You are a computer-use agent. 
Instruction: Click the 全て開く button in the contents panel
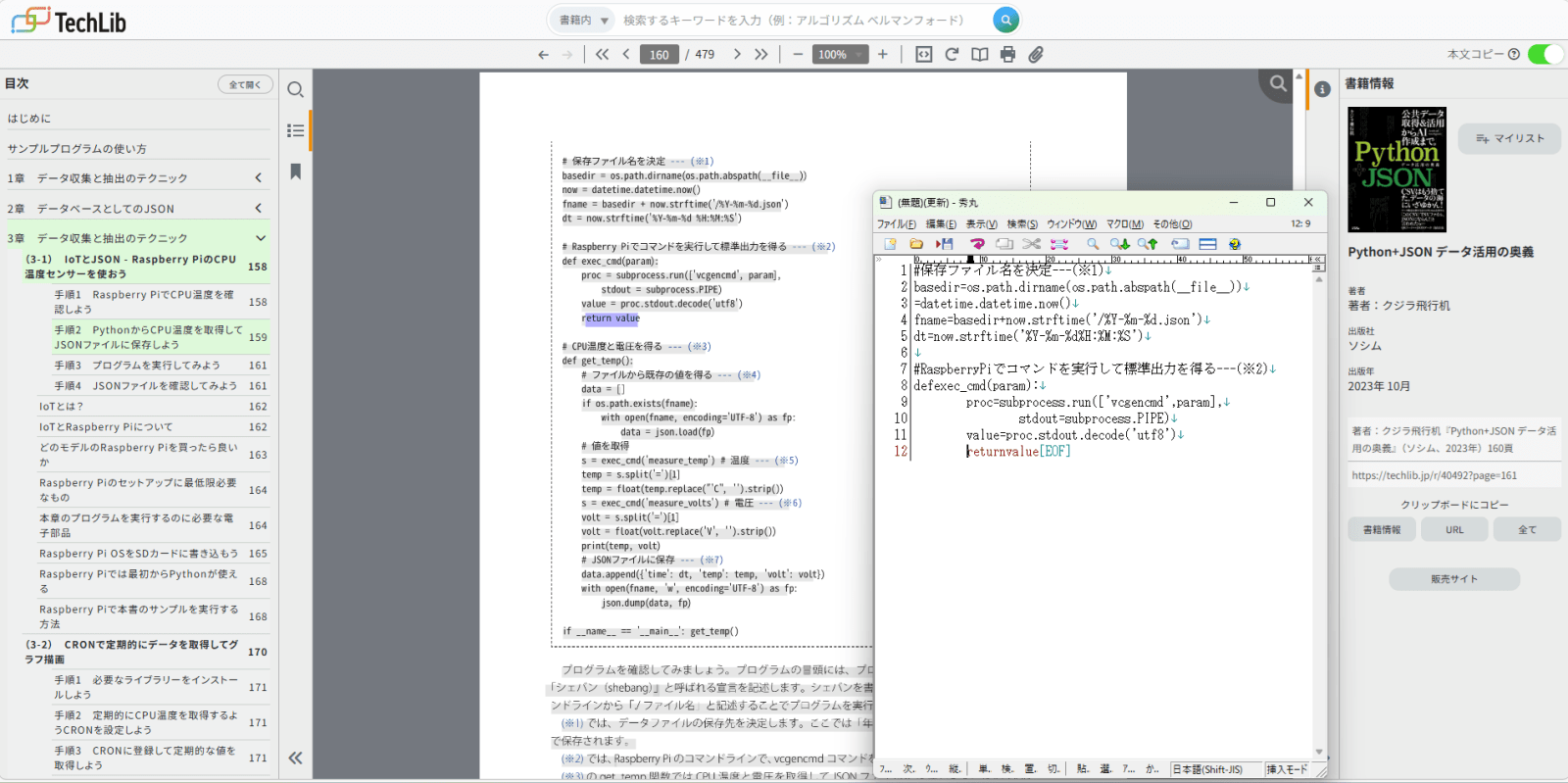(245, 84)
